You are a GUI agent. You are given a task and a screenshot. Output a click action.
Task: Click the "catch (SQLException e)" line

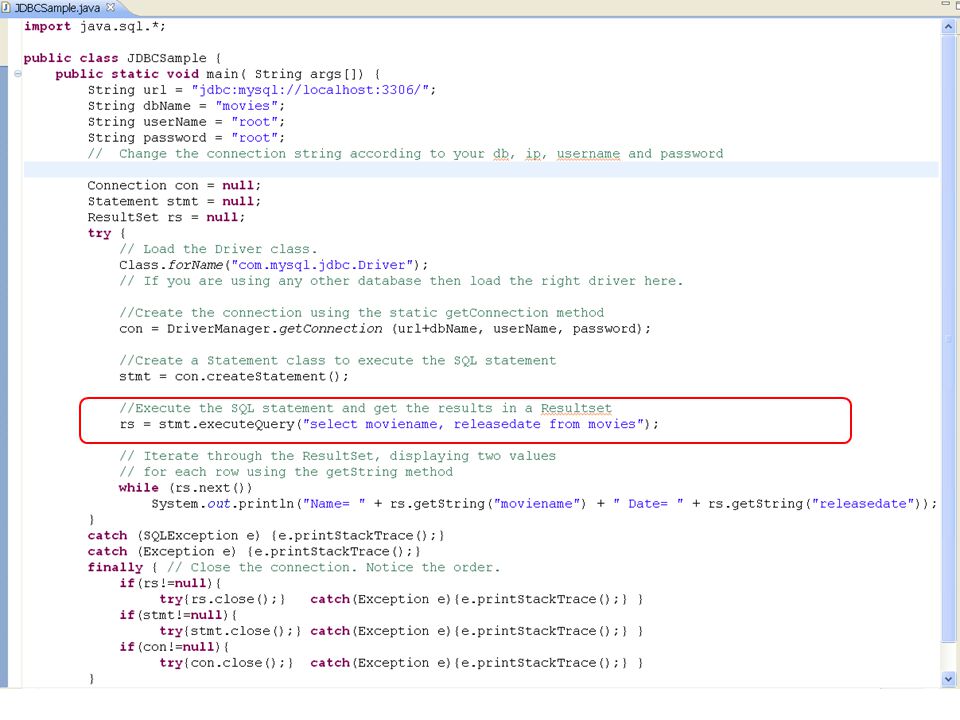(x=266, y=536)
